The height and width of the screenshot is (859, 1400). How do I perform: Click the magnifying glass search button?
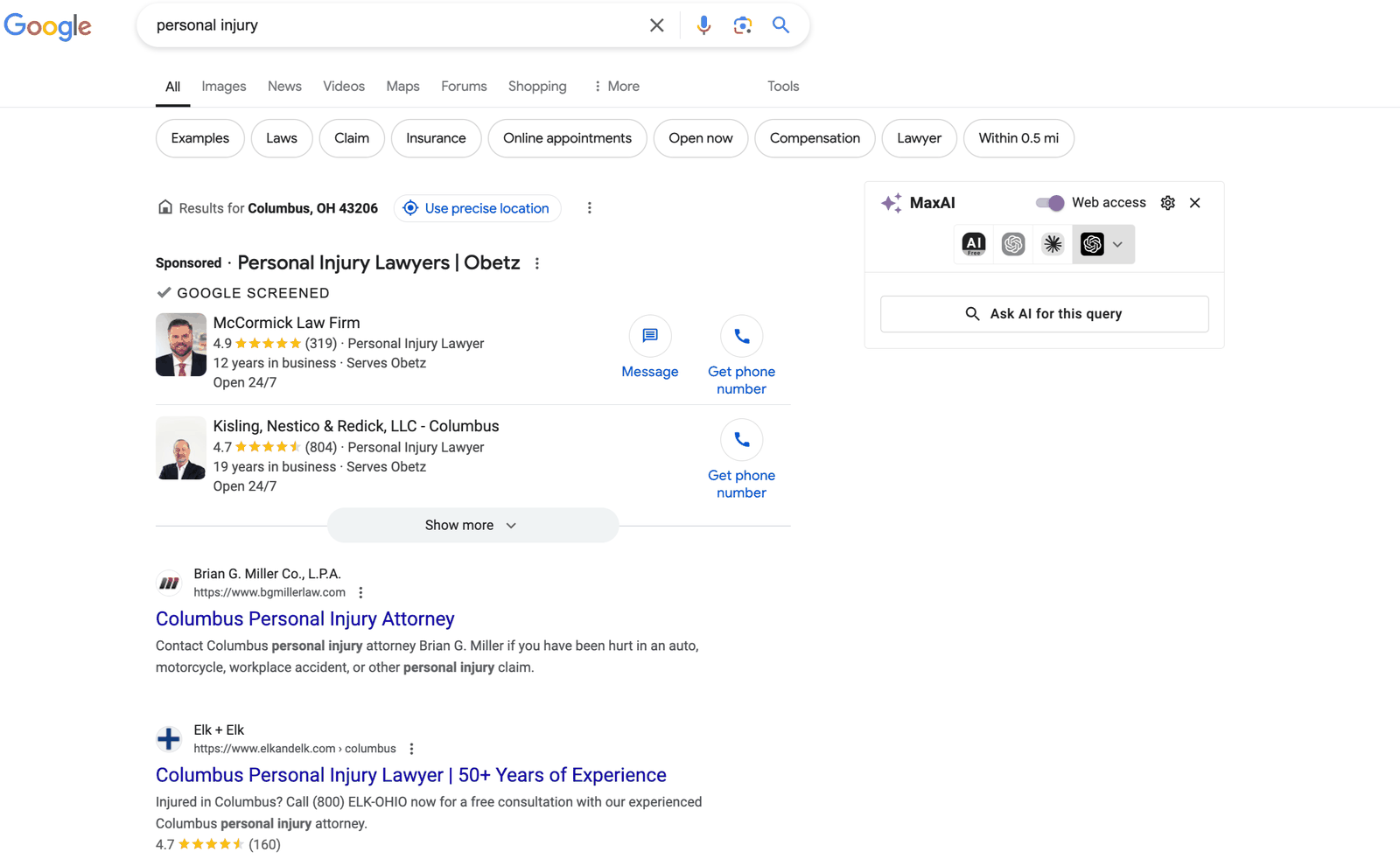point(780,25)
